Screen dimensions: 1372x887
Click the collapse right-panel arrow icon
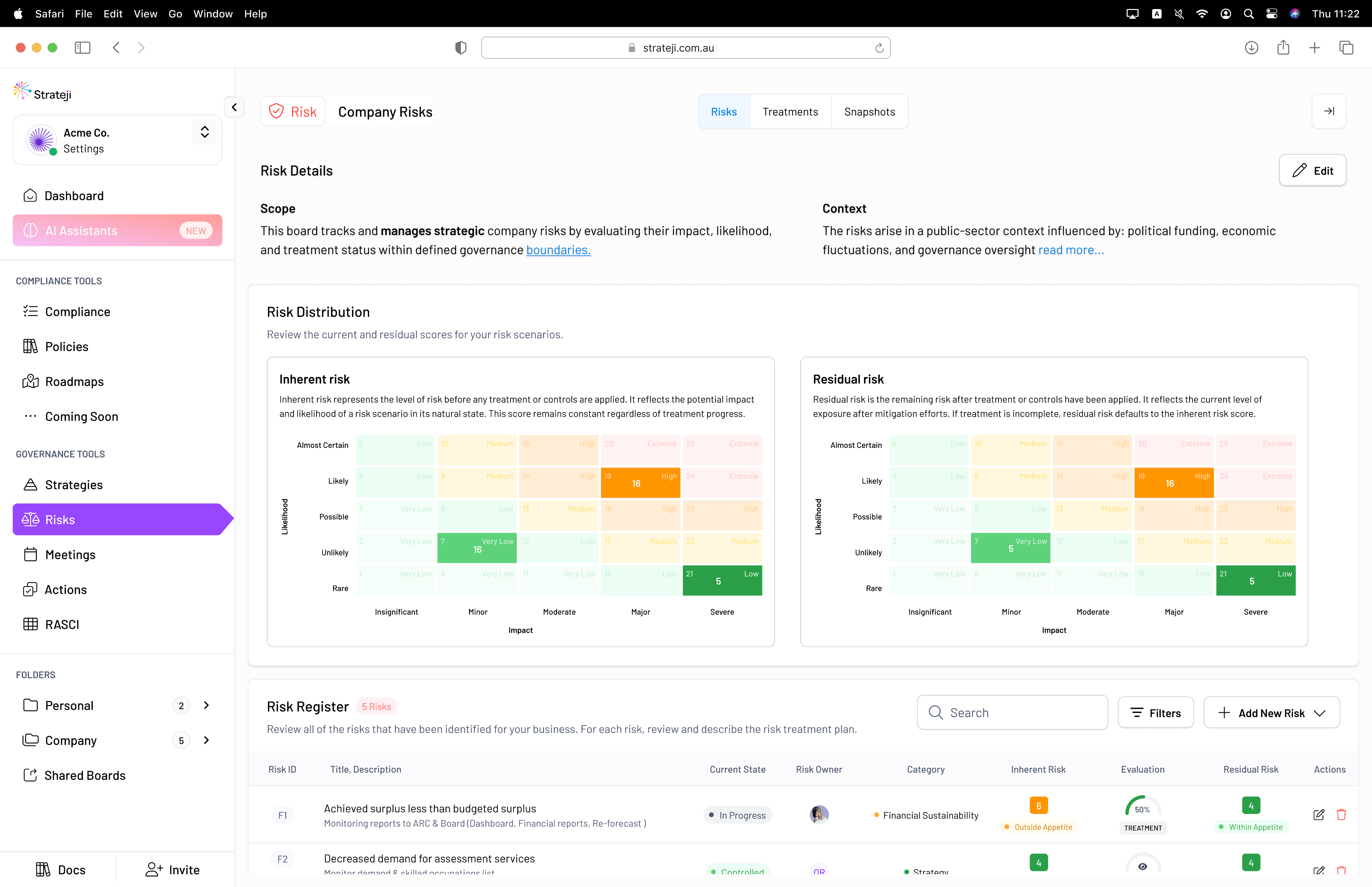click(x=1328, y=111)
